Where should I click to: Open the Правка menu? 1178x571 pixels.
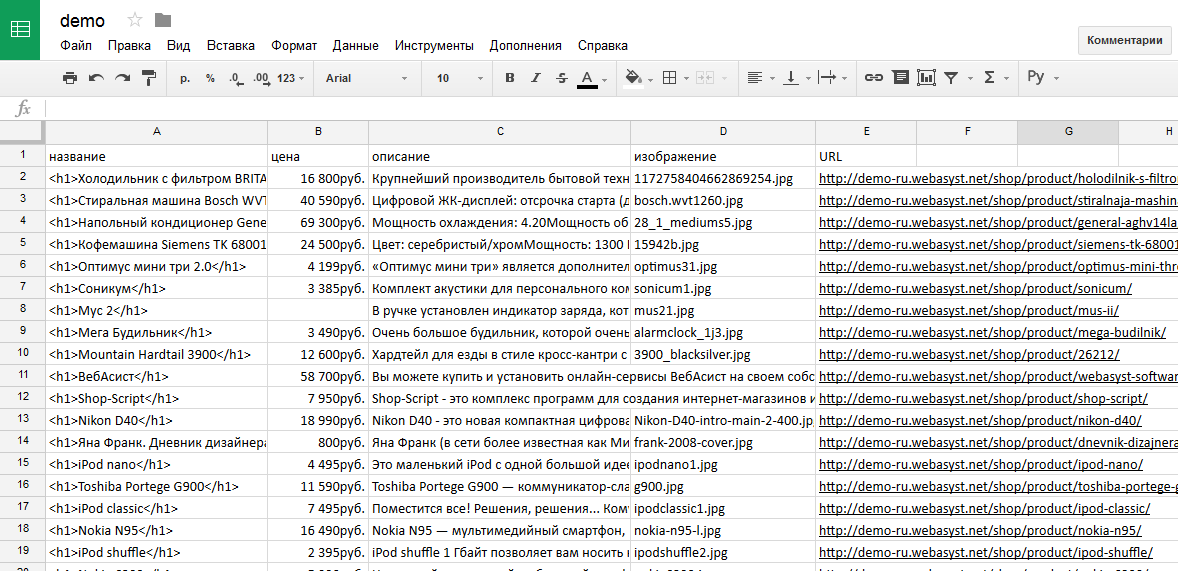[129, 46]
